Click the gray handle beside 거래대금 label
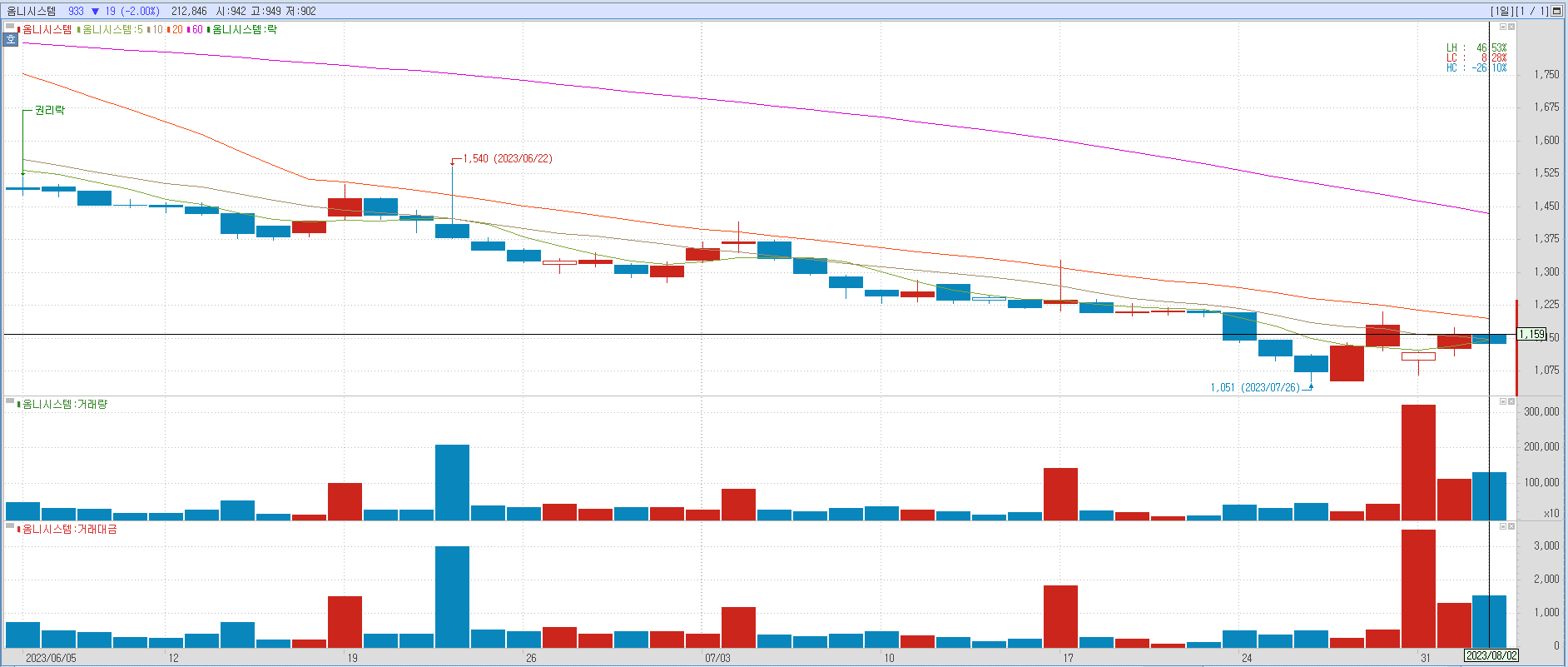The image size is (1568, 667). click(10, 526)
